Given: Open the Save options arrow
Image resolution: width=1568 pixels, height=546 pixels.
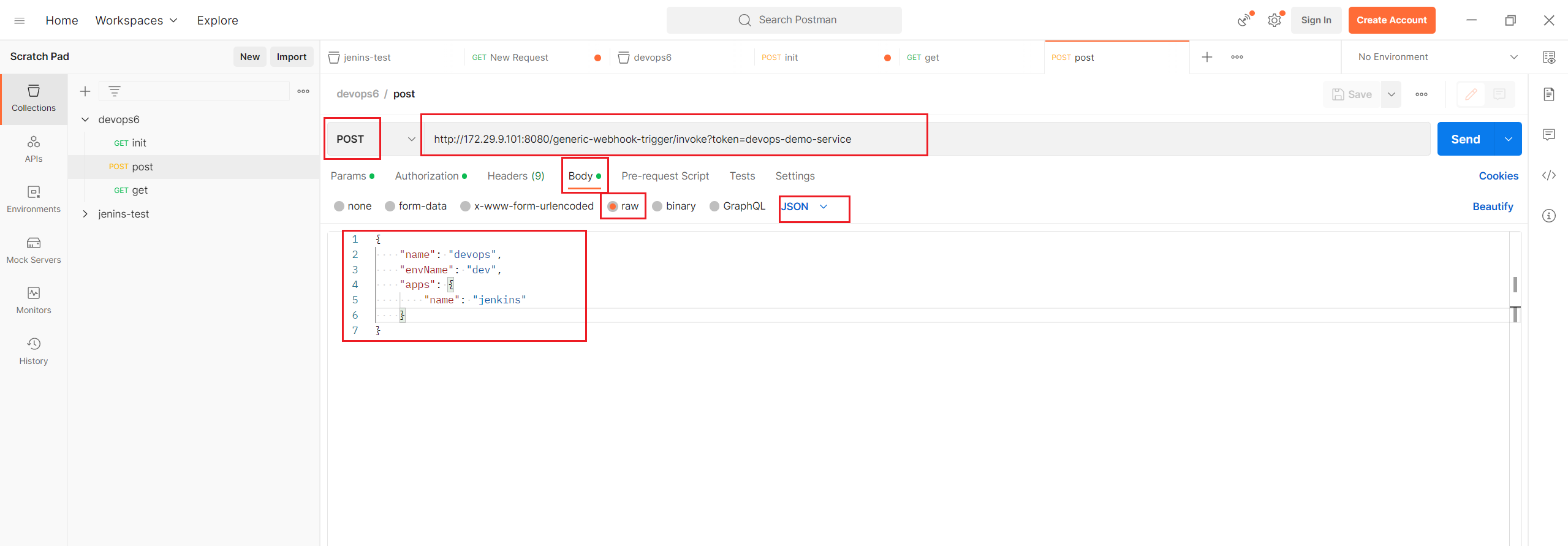Looking at the screenshot, I should click(x=1392, y=94).
